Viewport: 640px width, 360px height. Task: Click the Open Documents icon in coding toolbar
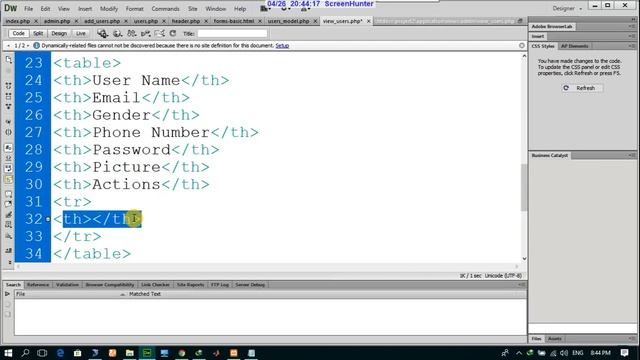[x=9, y=60]
